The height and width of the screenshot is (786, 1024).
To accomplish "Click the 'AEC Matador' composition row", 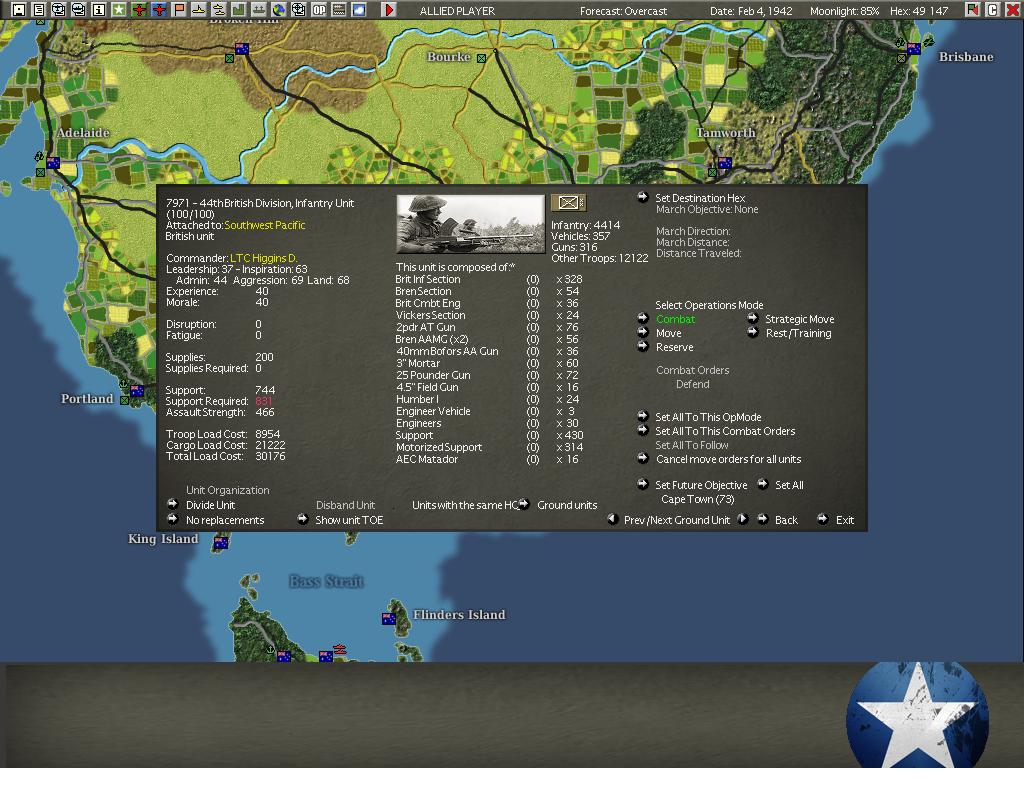I will click(488, 460).
